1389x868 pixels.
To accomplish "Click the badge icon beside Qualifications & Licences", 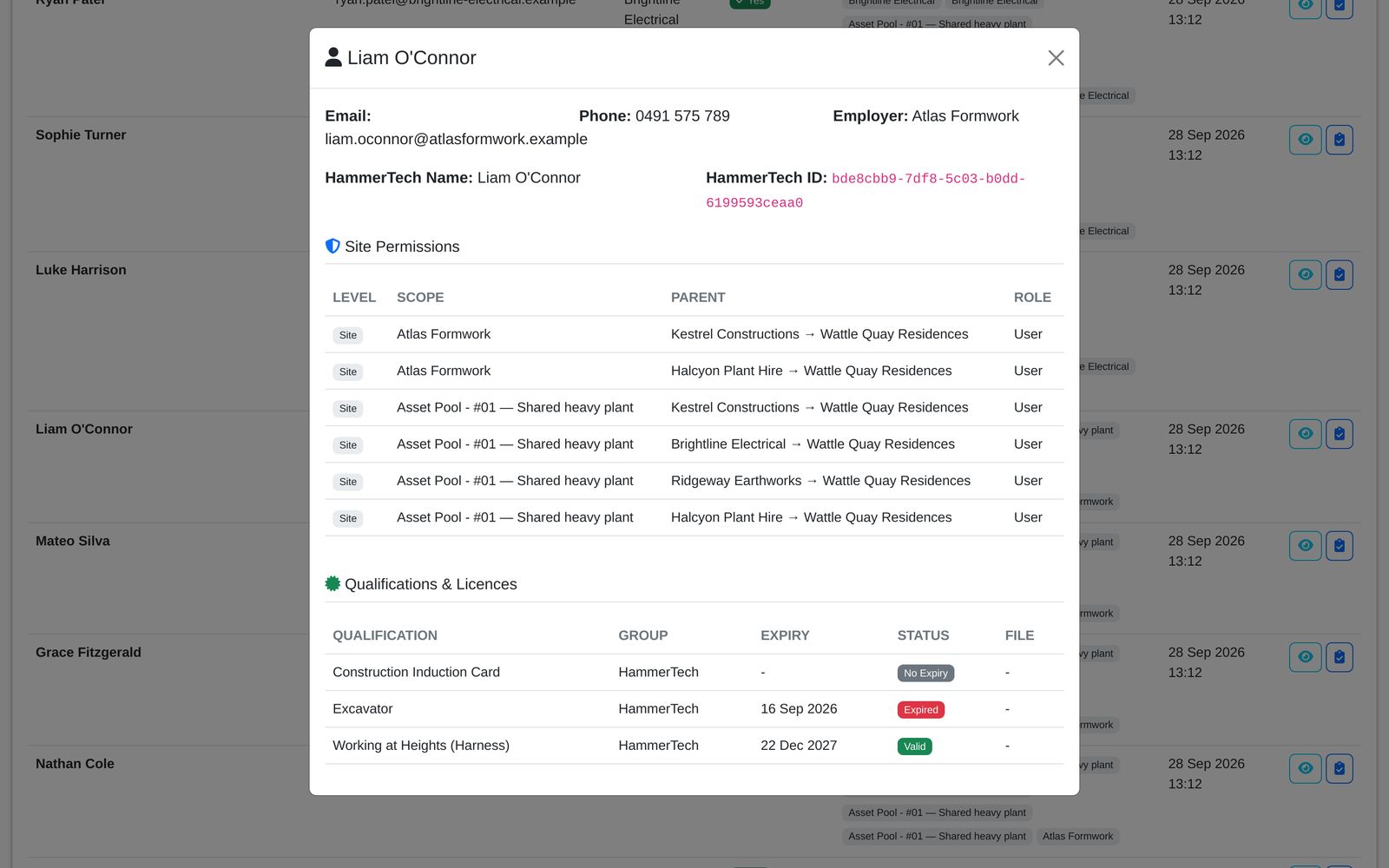I will point(332,584).
